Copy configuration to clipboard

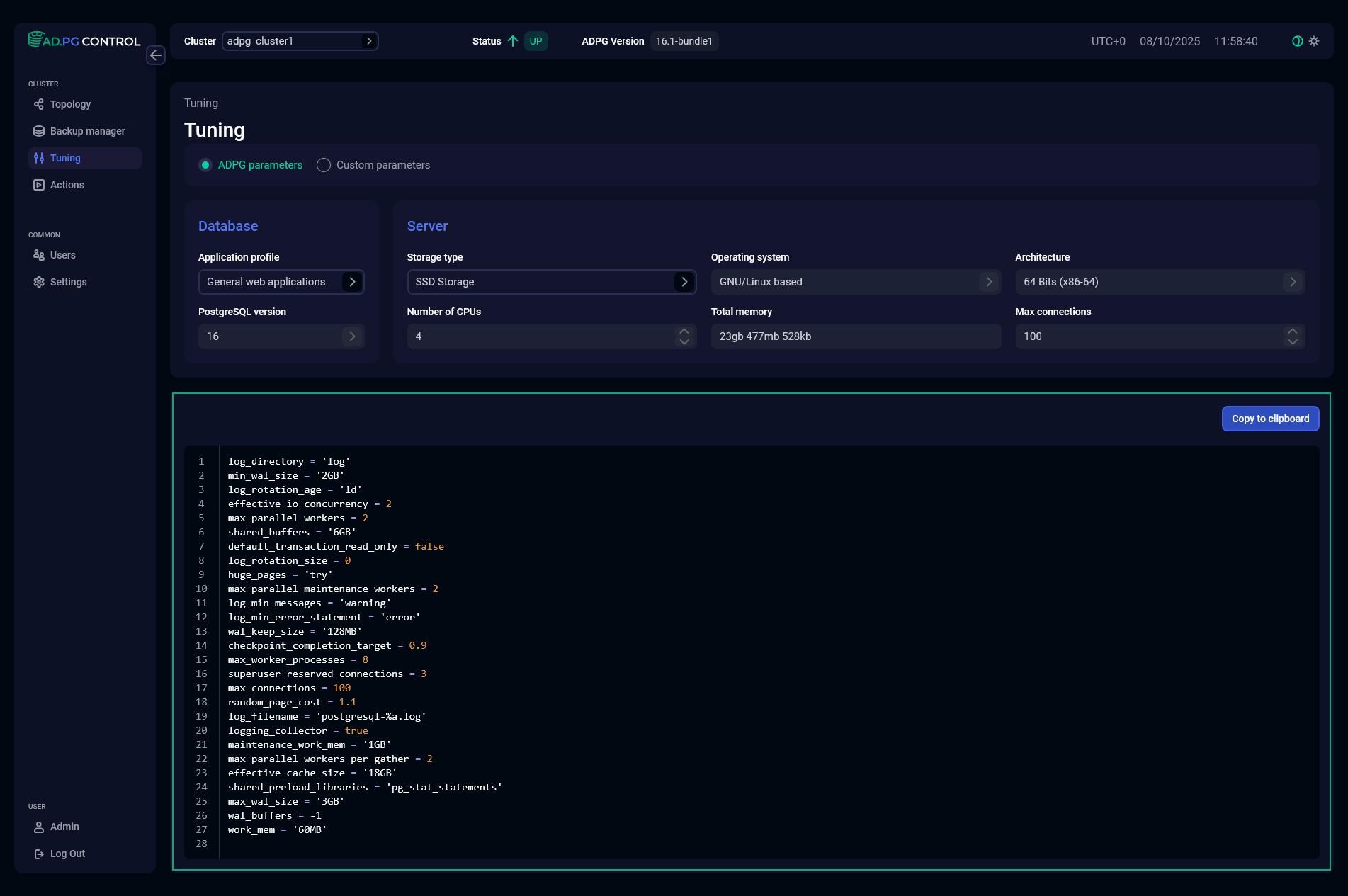(x=1270, y=419)
